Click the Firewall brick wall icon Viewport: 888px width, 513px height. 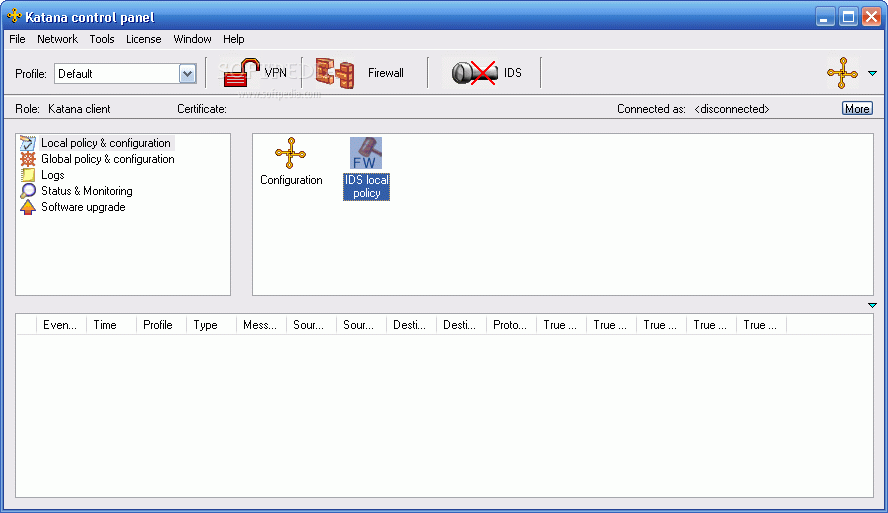[335, 73]
